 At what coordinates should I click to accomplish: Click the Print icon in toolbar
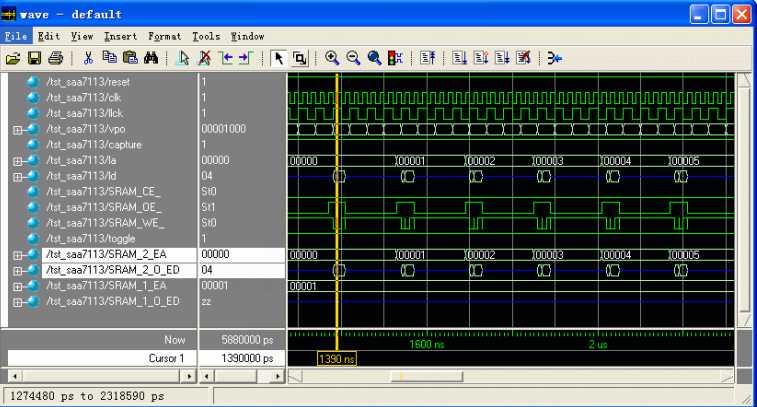pos(56,58)
